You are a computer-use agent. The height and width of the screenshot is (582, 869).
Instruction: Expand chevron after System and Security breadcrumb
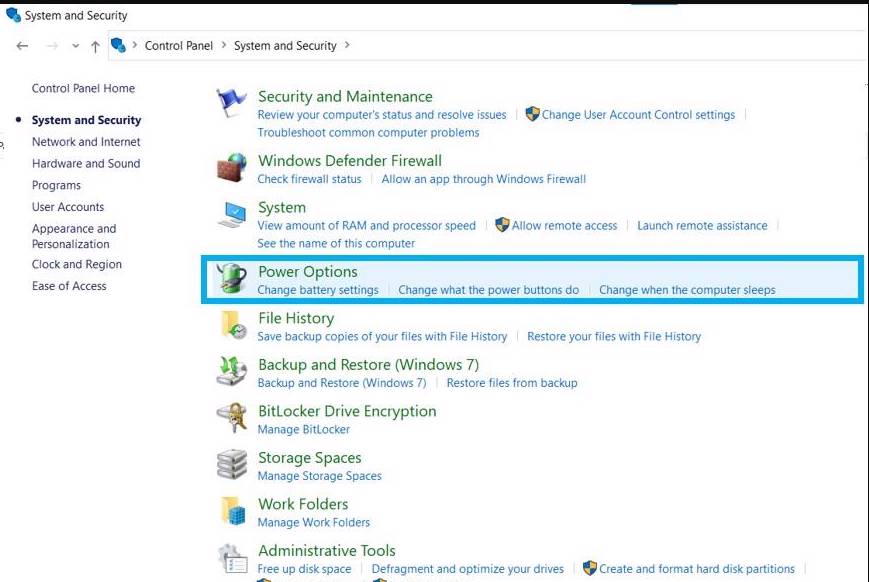click(x=347, y=45)
